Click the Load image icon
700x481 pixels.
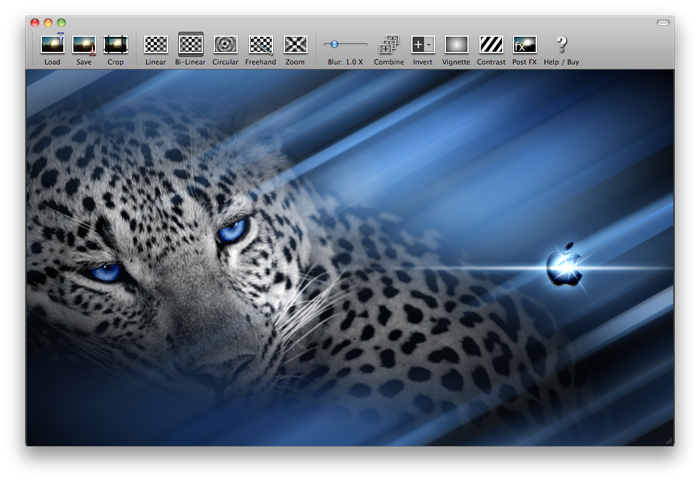[52, 44]
